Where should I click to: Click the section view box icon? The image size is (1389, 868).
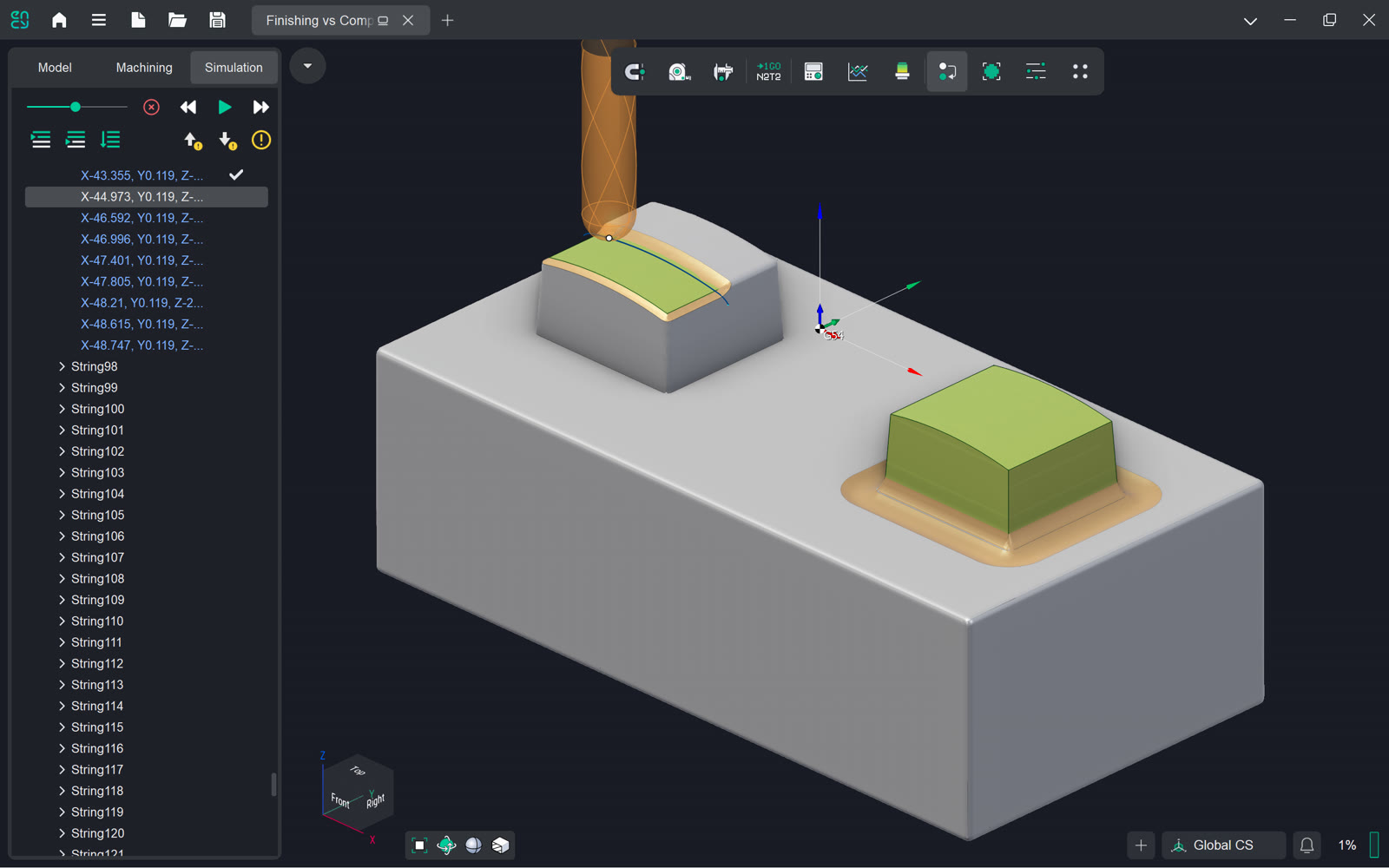coord(501,845)
